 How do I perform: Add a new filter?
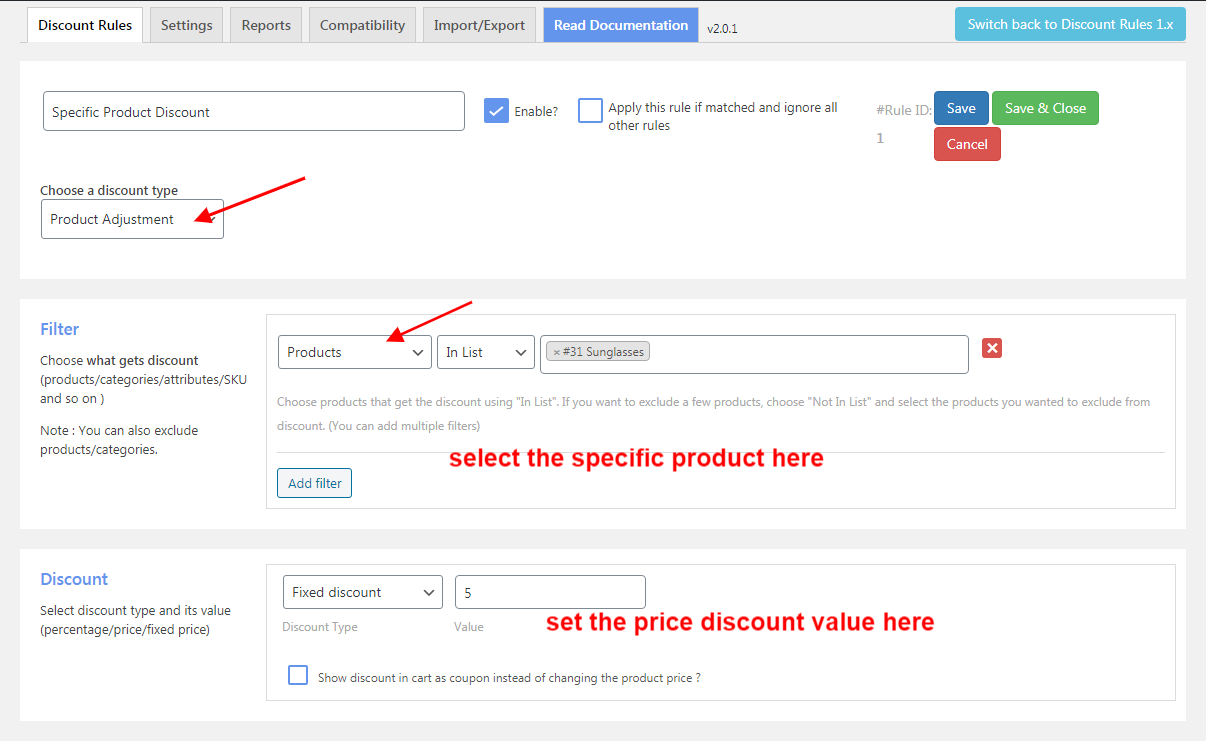click(314, 482)
